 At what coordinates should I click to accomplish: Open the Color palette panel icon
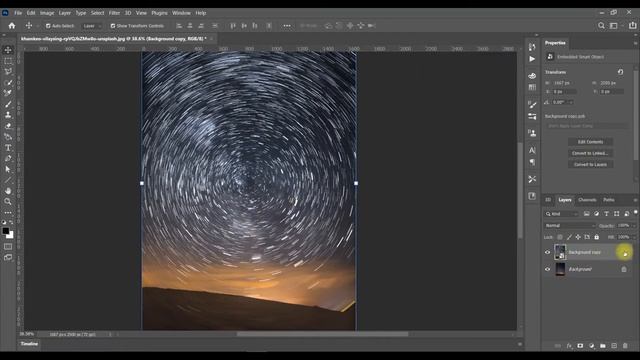click(532, 76)
